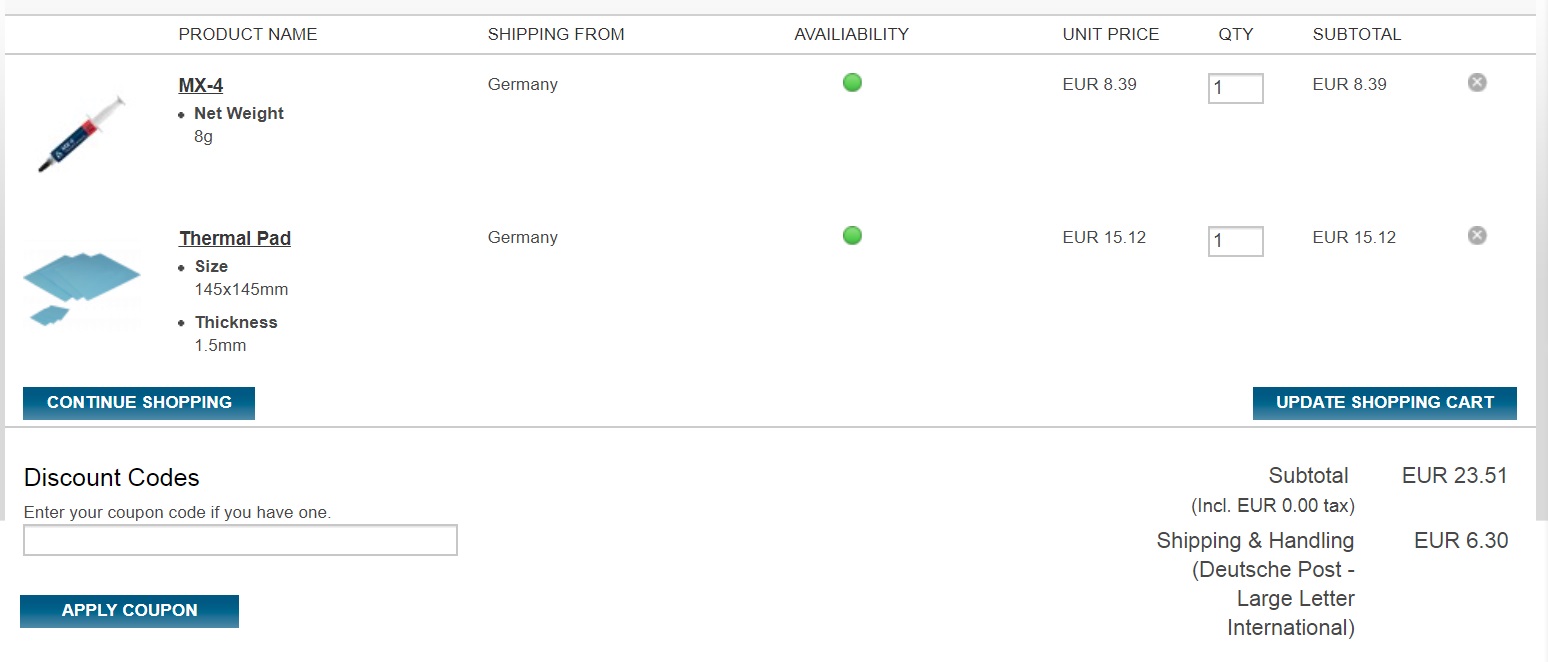This screenshot has width=1548, height=662.
Task: Click the Availiability column header
Action: [851, 34]
